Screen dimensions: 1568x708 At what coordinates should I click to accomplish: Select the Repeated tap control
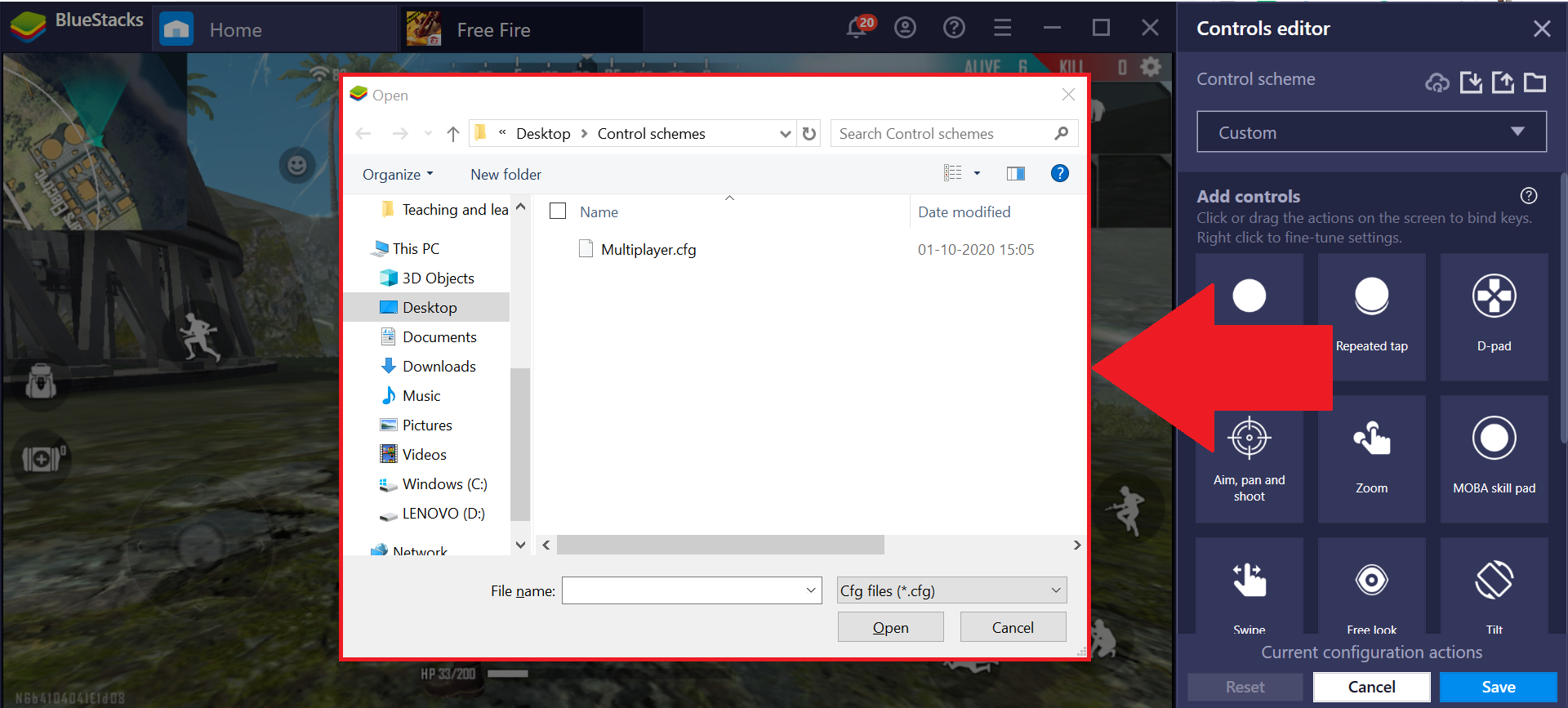(x=1372, y=317)
